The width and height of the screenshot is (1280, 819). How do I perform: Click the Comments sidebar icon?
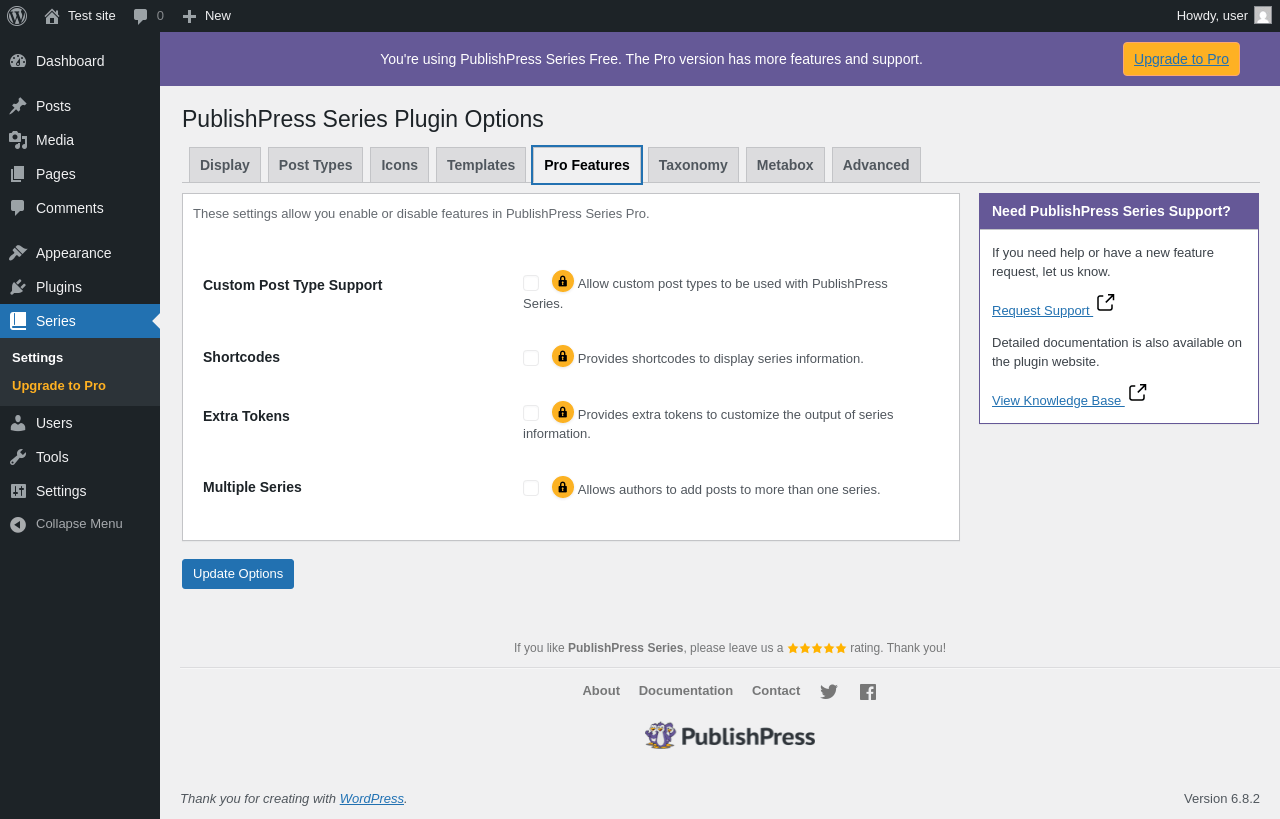18,208
